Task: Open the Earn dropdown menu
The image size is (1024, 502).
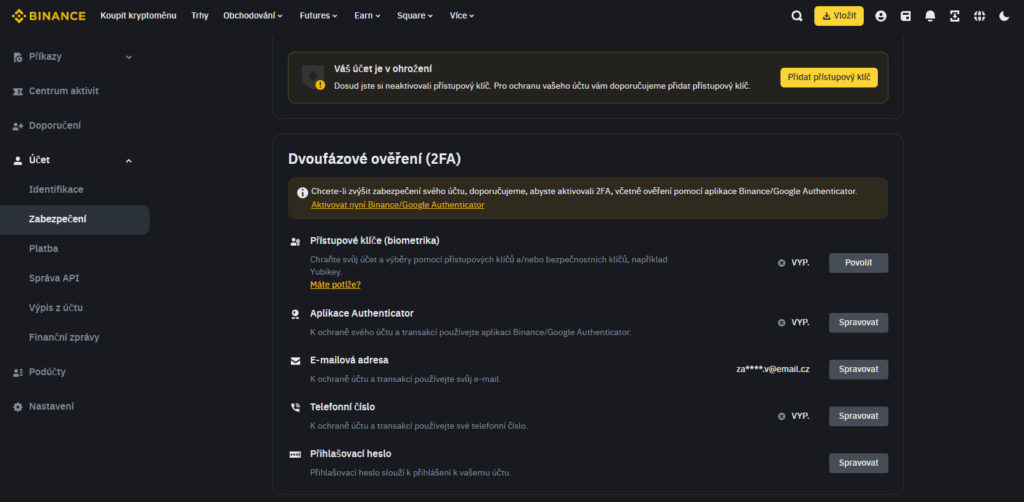Action: [368, 16]
